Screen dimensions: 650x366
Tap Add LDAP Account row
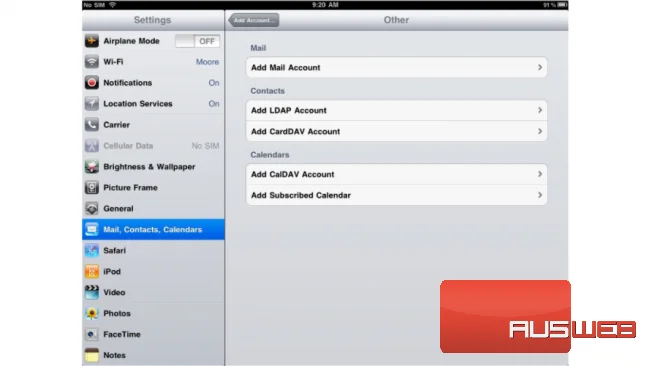point(396,110)
